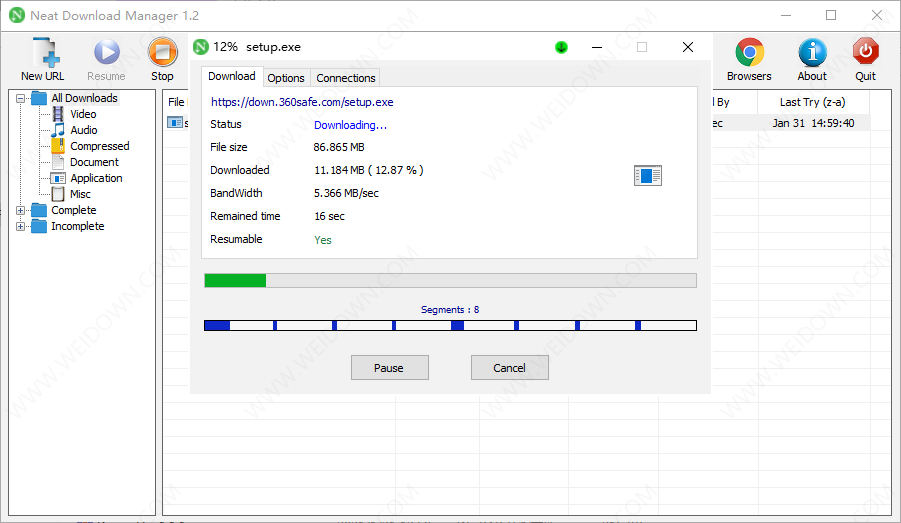Expand the Incomplete tree node
901x523 pixels.
(x=21, y=226)
